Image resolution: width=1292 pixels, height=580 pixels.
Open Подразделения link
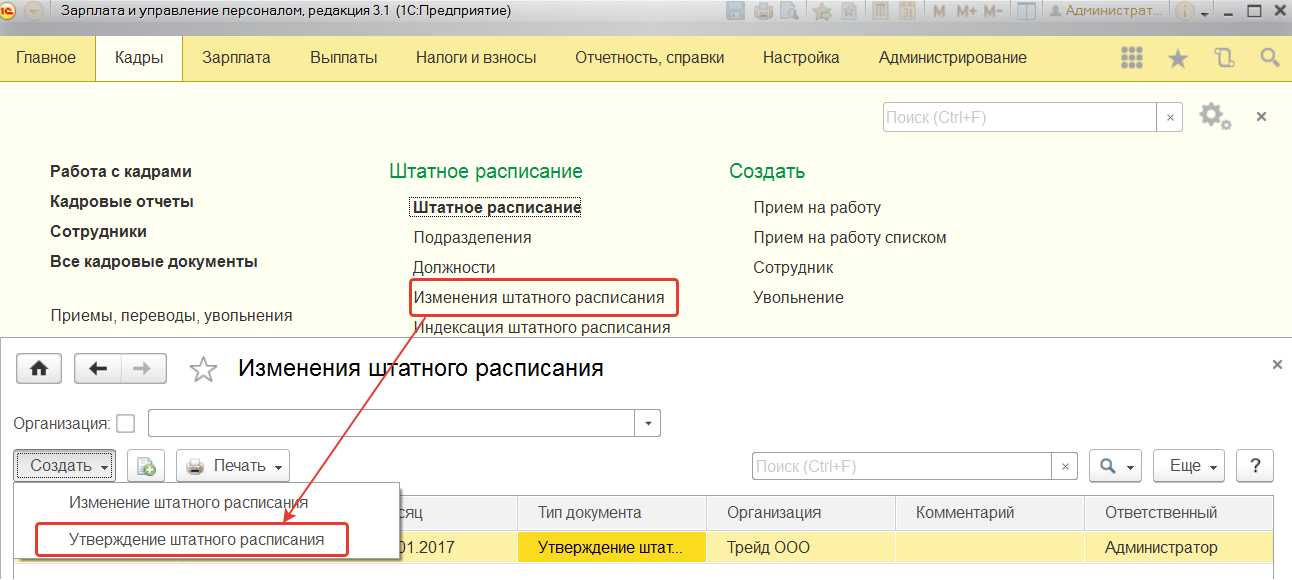tap(472, 238)
